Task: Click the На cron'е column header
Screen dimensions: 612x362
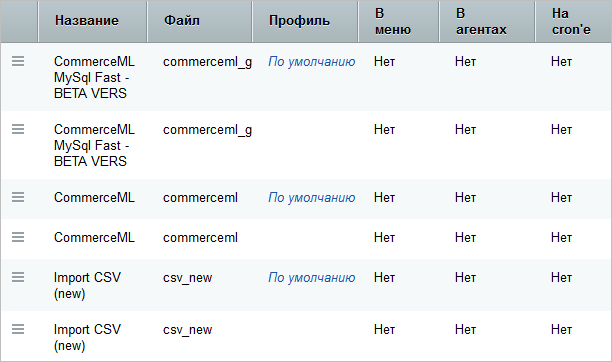Action: coord(571,21)
